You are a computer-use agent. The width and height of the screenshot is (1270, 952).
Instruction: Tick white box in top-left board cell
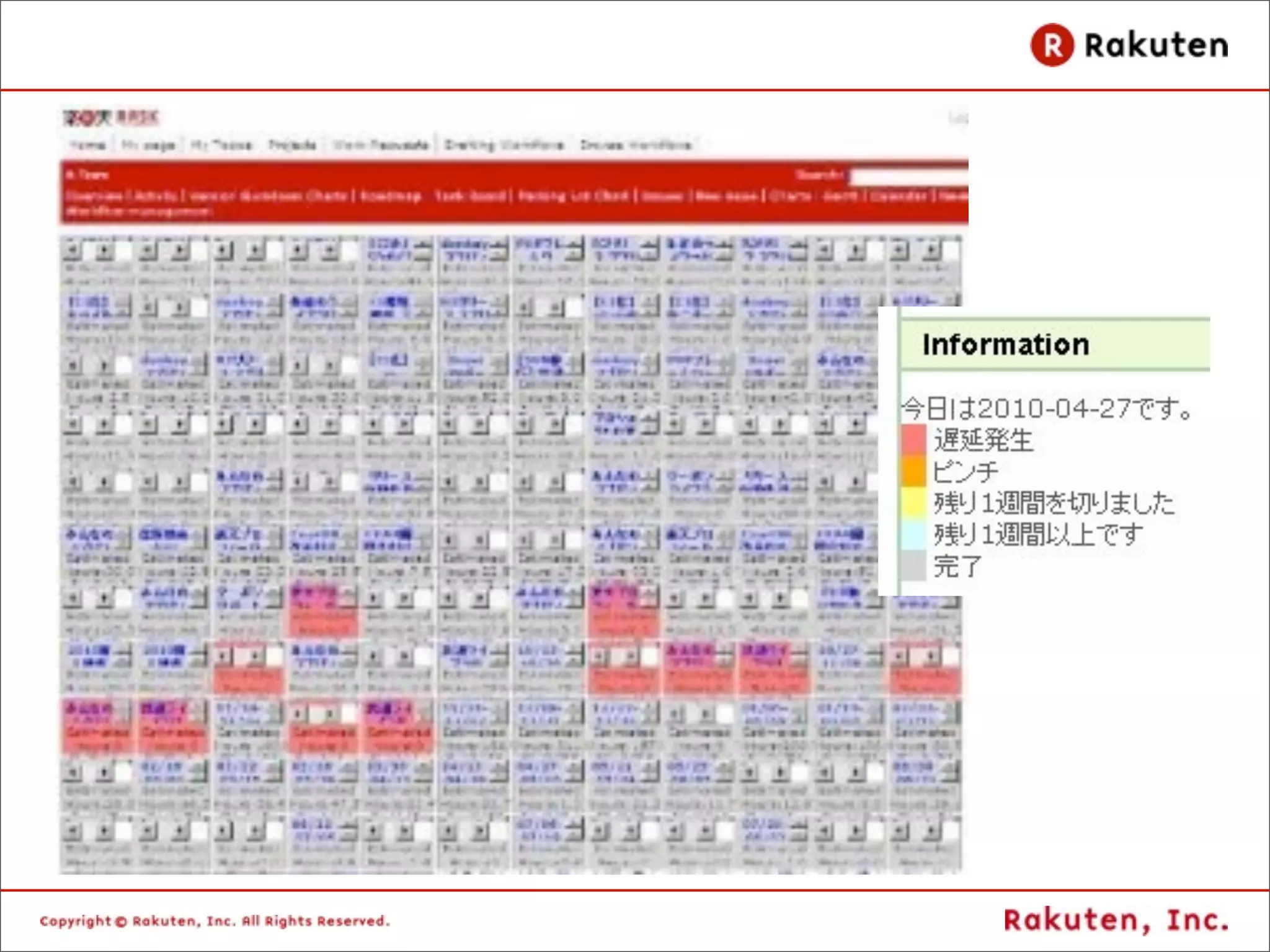tap(123, 250)
